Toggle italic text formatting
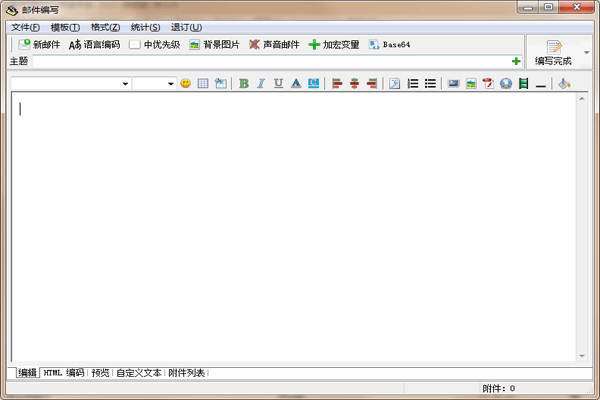 pyautogui.click(x=261, y=84)
